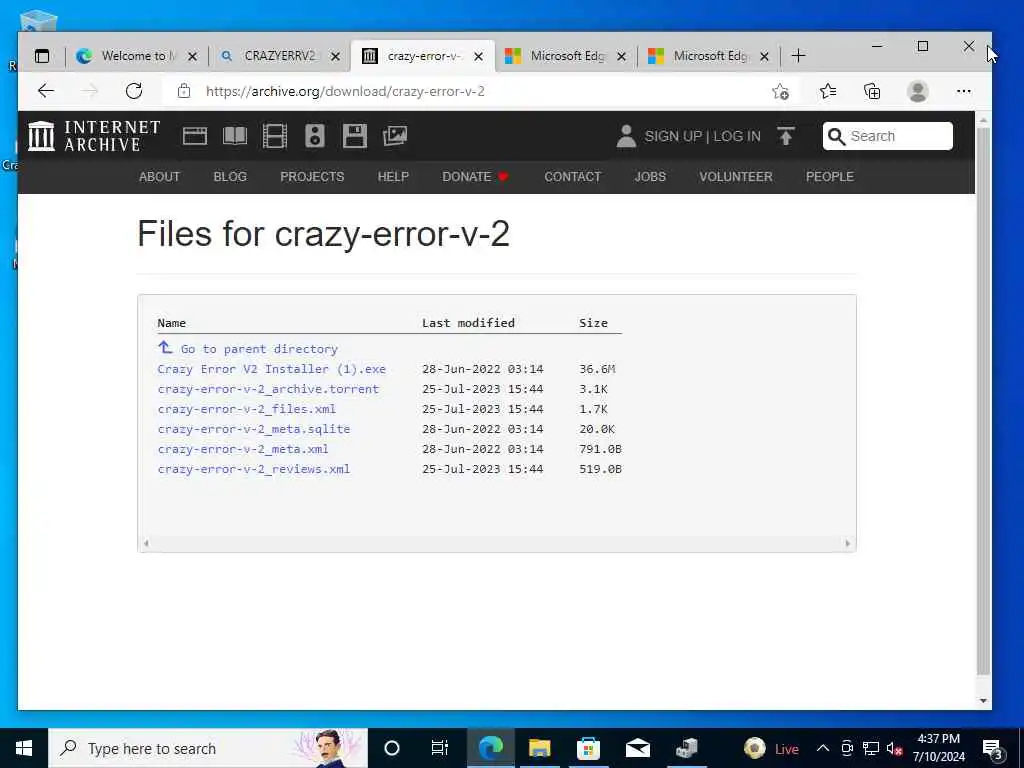Open the DONATE menu item
Screen dimensions: 1024x768
tap(475, 176)
